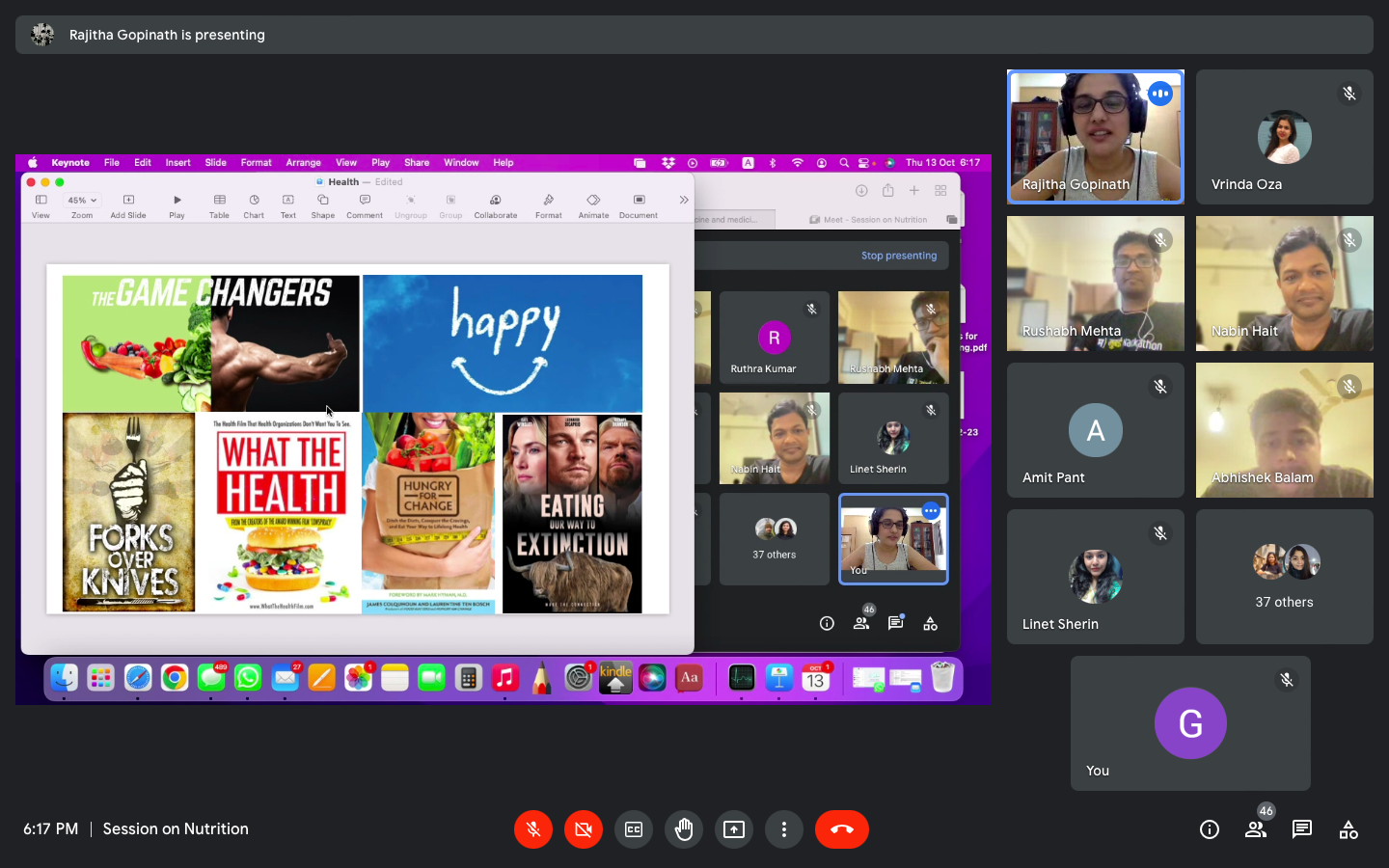Viewport: 1389px width, 868px height.
Task: Open the Present now option
Action: point(734,829)
